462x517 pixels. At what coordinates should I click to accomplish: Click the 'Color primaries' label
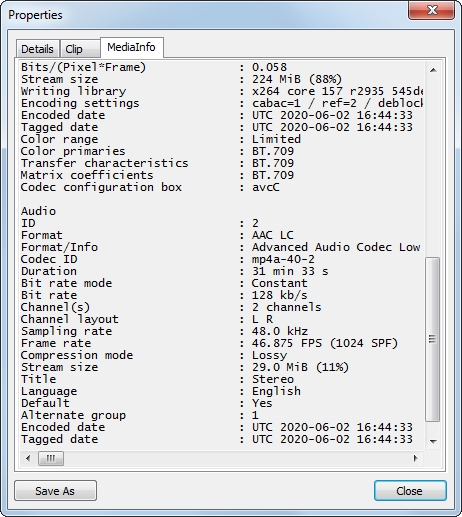click(73, 151)
